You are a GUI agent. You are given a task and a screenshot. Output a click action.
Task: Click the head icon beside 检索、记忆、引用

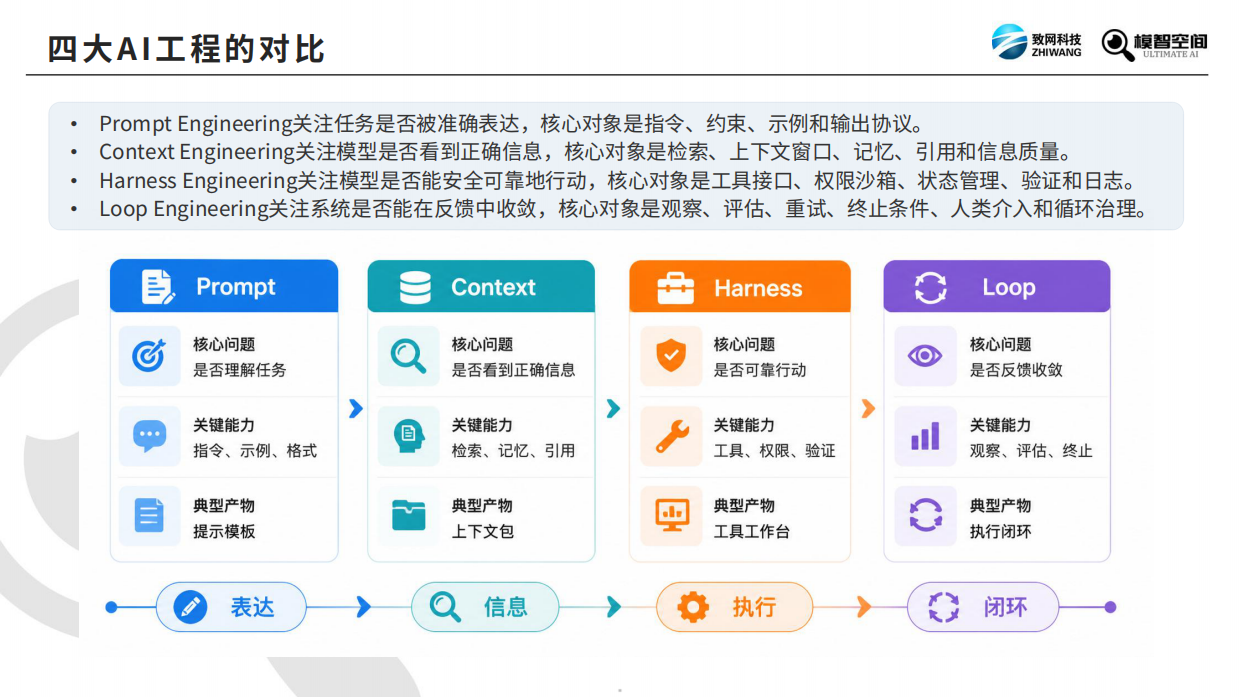pyautogui.click(x=408, y=436)
